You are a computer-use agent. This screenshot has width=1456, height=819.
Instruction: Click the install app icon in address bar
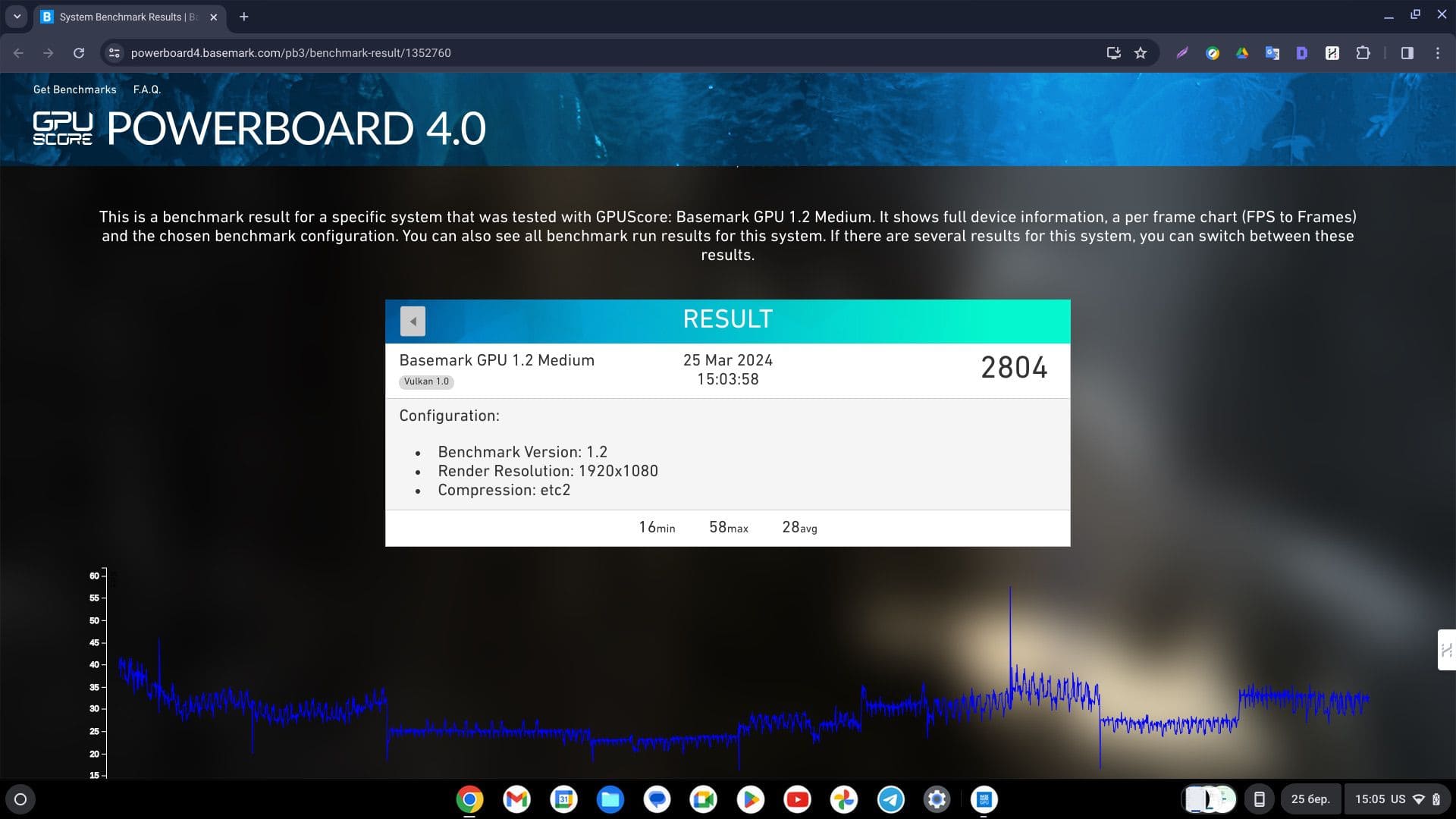(1113, 53)
